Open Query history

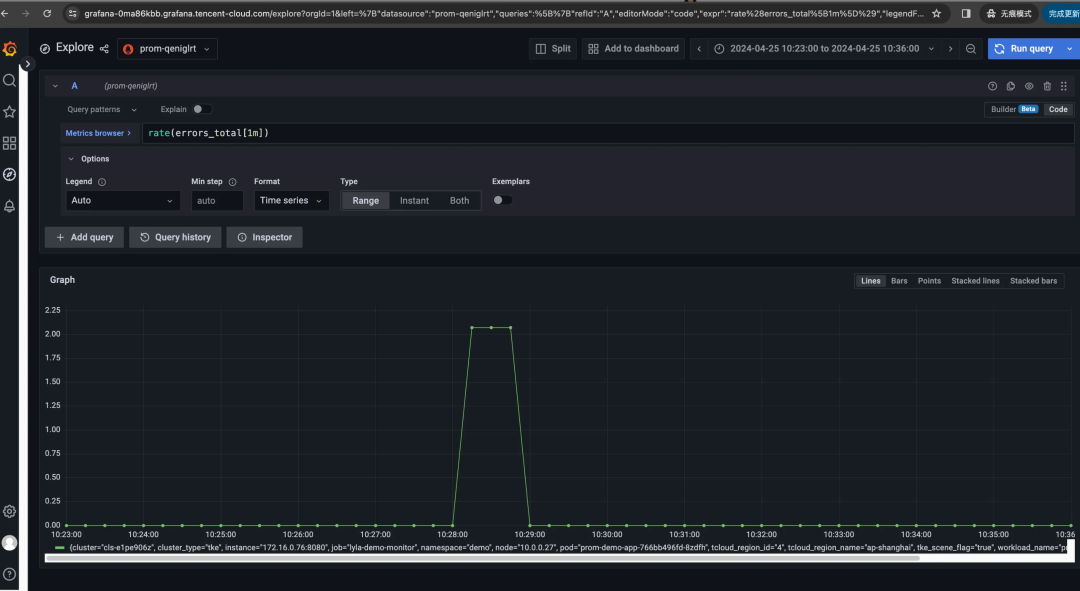coord(175,237)
